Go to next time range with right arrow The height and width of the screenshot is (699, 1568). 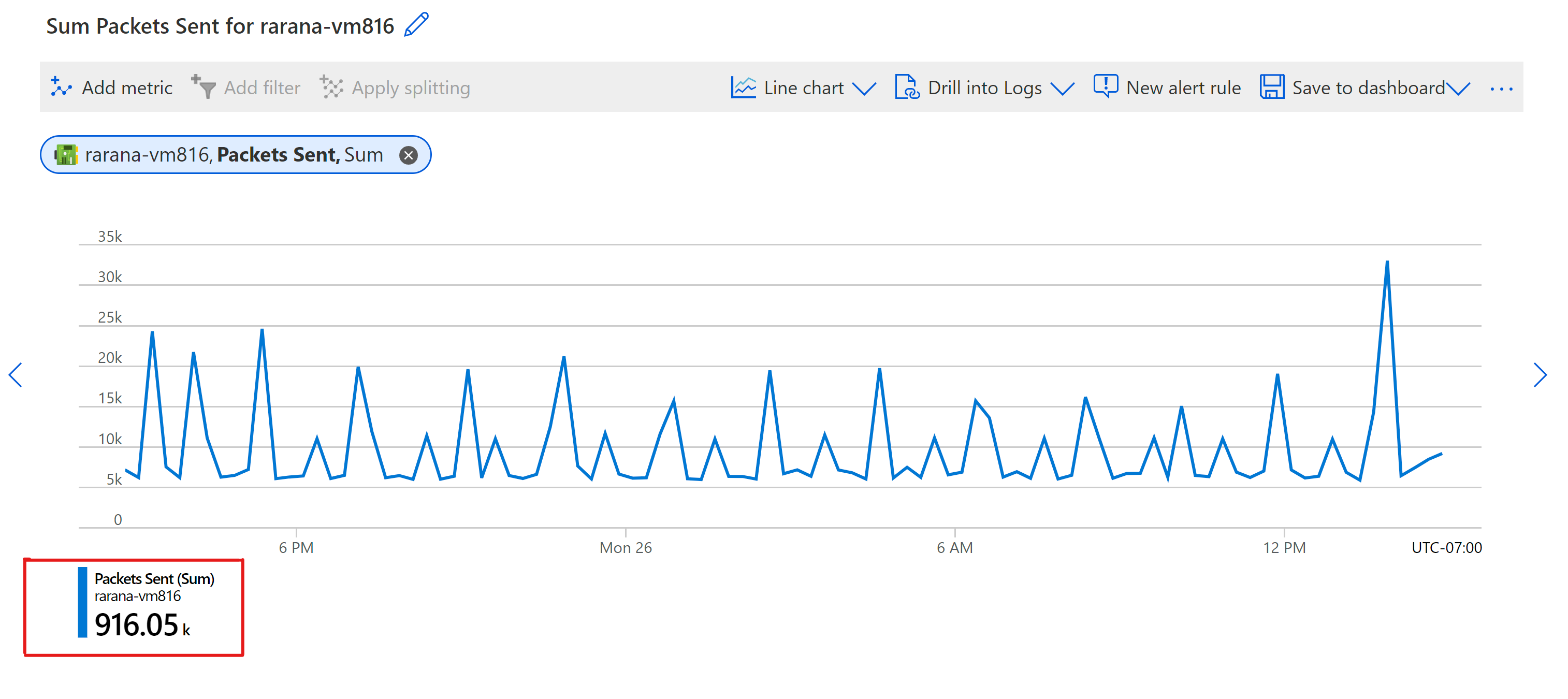[x=1540, y=374]
